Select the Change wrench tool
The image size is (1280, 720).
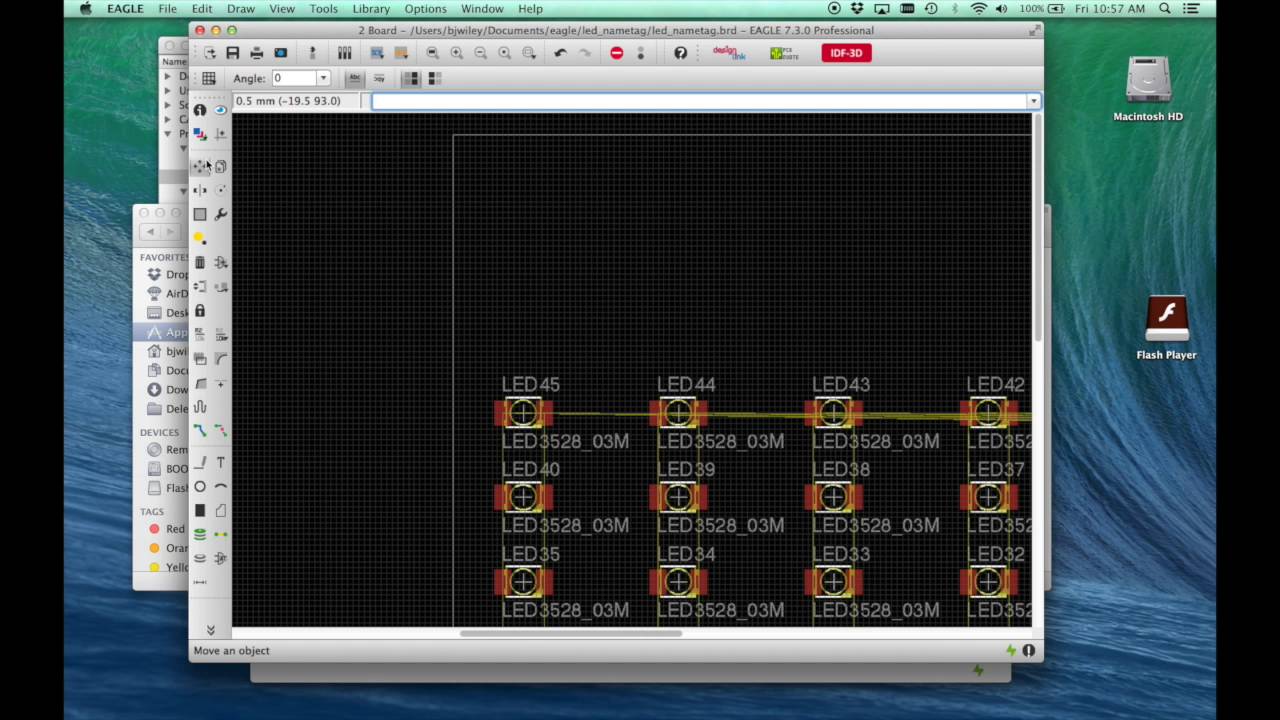[x=221, y=214]
